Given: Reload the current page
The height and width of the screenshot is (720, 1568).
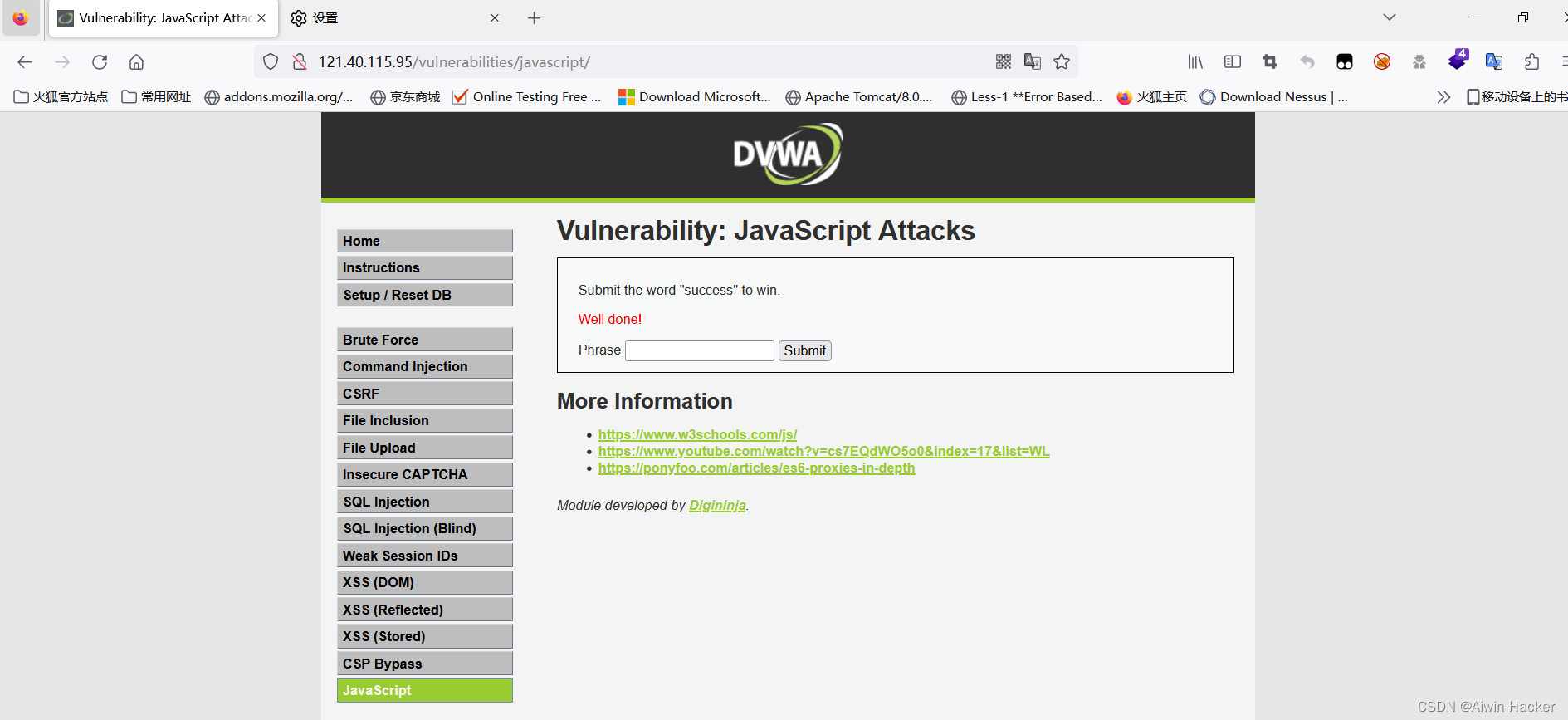Looking at the screenshot, I should (x=100, y=62).
